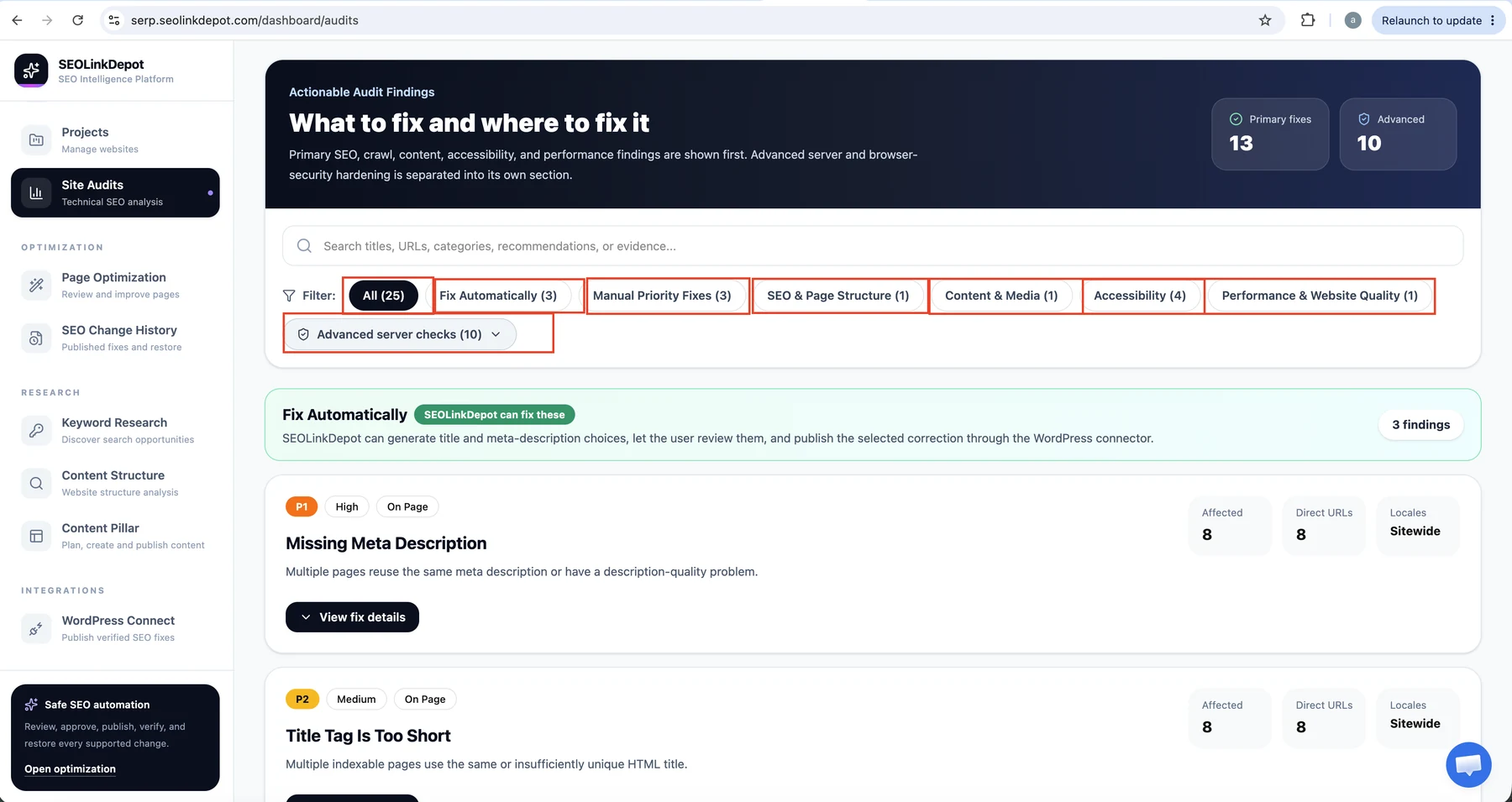The width and height of the screenshot is (1512, 802).
Task: Open the Projects sidebar icon
Action: 36,140
